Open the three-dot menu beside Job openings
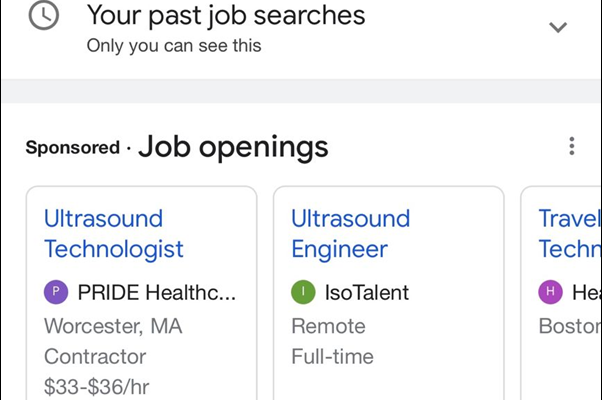The image size is (602, 400). coord(571,147)
